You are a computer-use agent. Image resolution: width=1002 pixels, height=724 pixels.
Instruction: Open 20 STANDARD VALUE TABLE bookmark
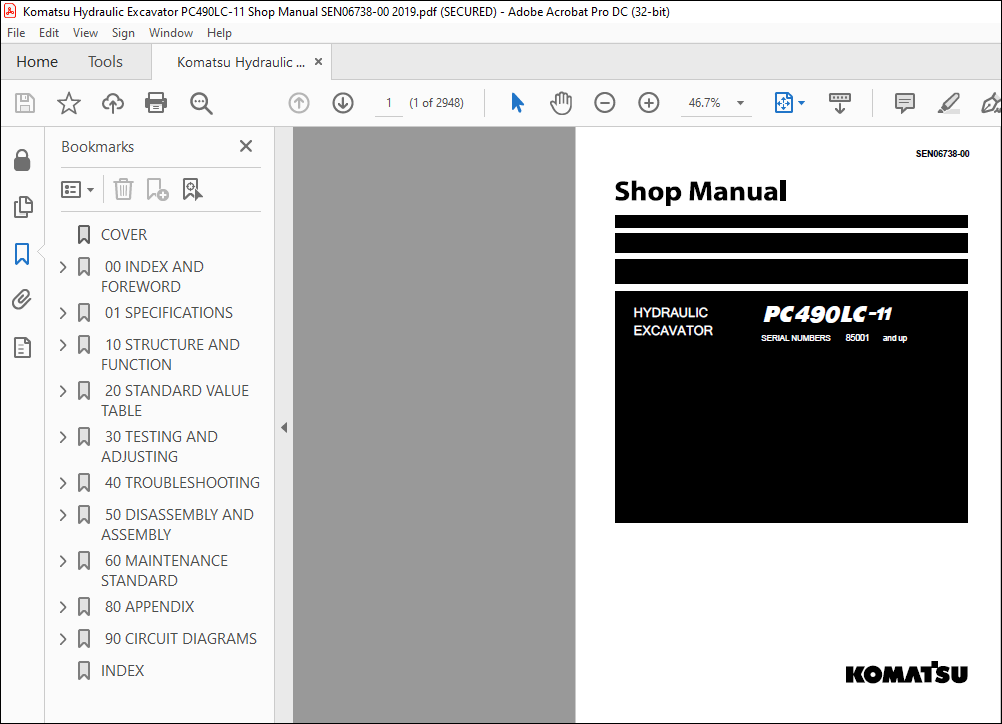175,401
